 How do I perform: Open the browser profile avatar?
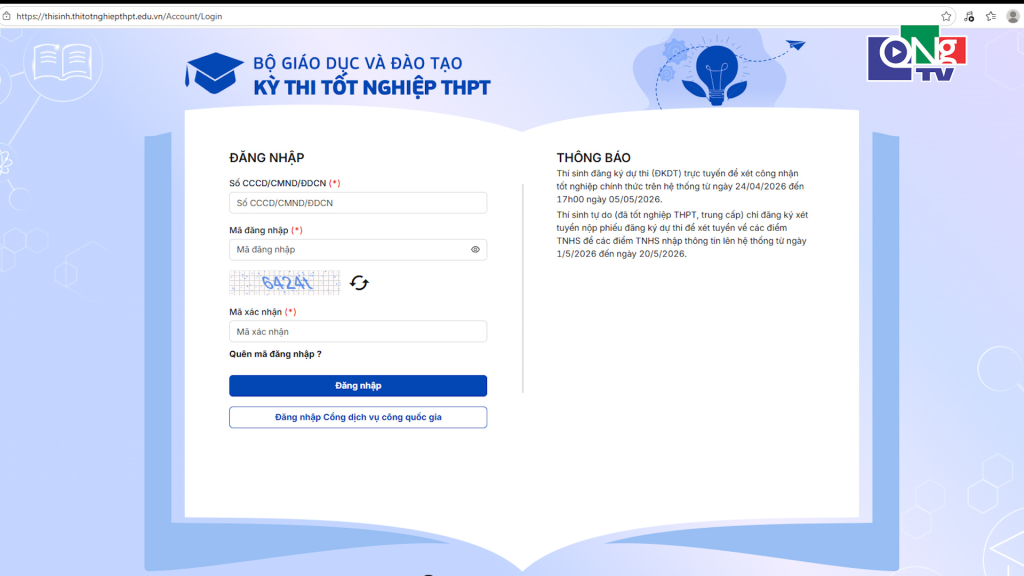tap(1013, 16)
